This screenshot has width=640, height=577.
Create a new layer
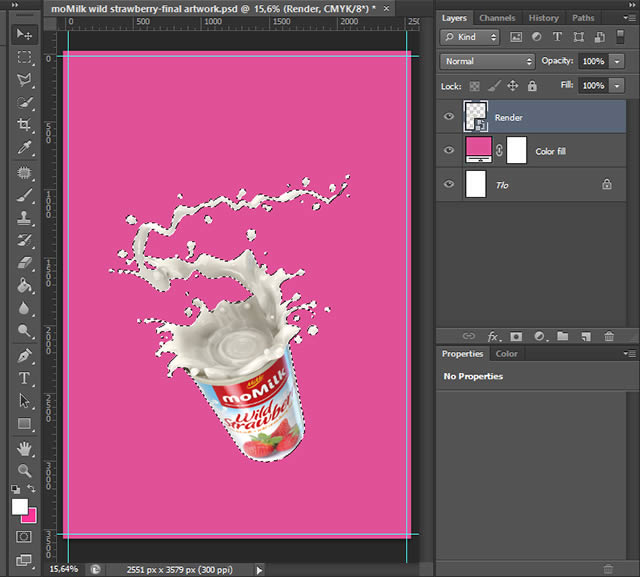586,337
